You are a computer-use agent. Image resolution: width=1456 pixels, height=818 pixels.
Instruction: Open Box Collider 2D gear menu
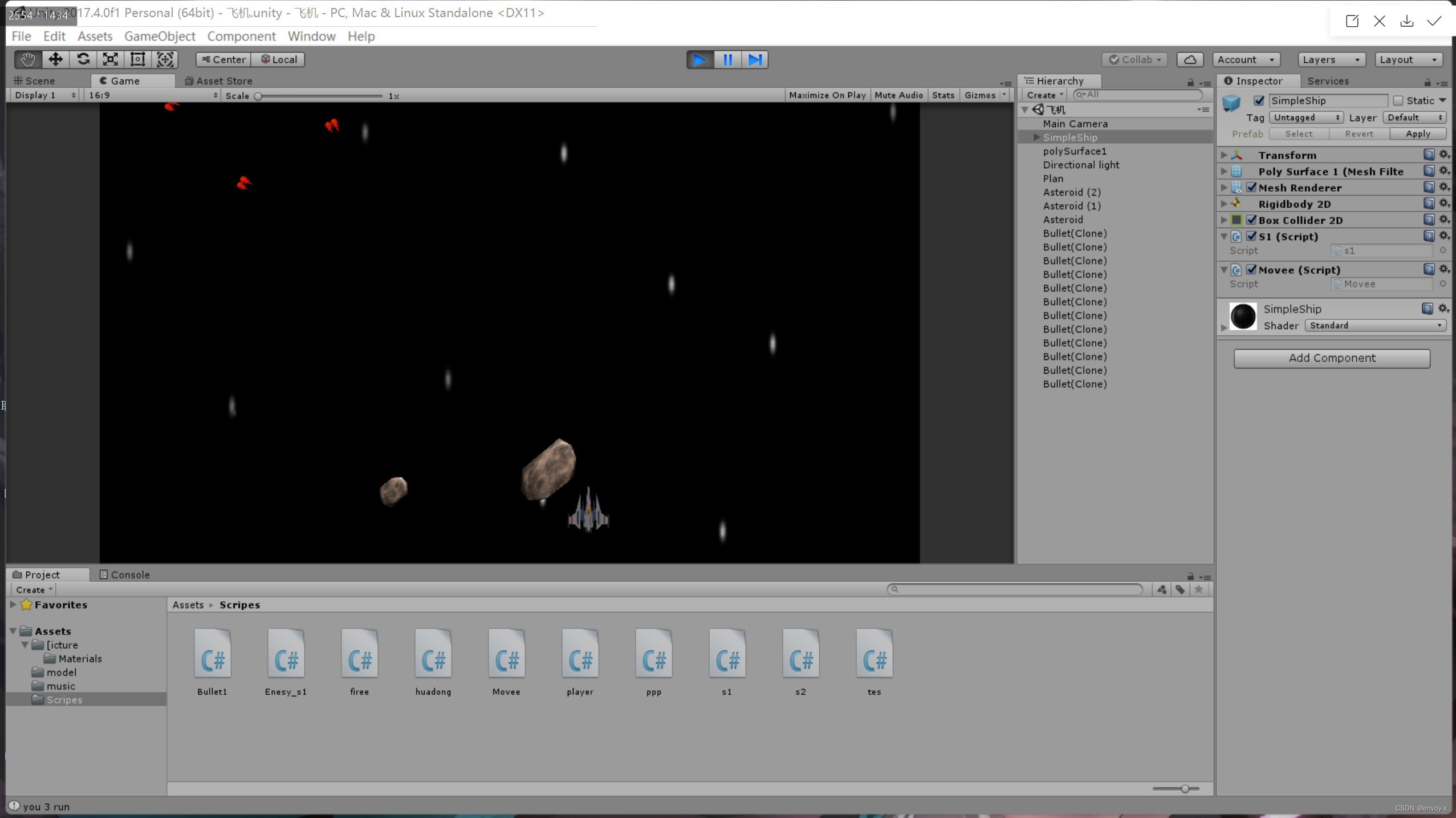(1443, 220)
